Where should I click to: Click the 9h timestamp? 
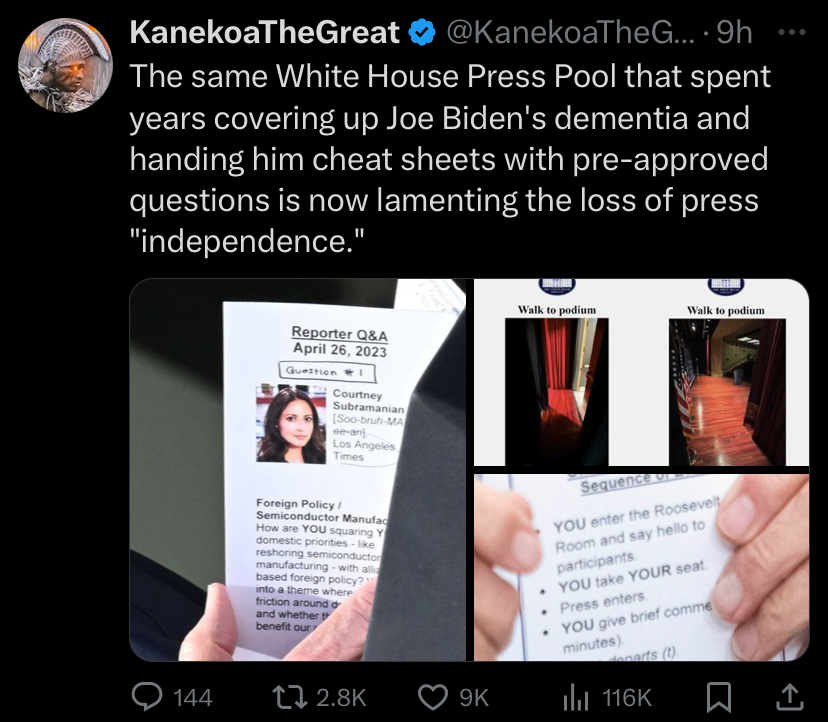[735, 33]
